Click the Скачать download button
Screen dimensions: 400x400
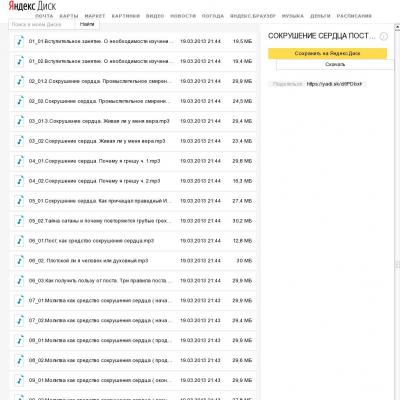click(x=335, y=64)
